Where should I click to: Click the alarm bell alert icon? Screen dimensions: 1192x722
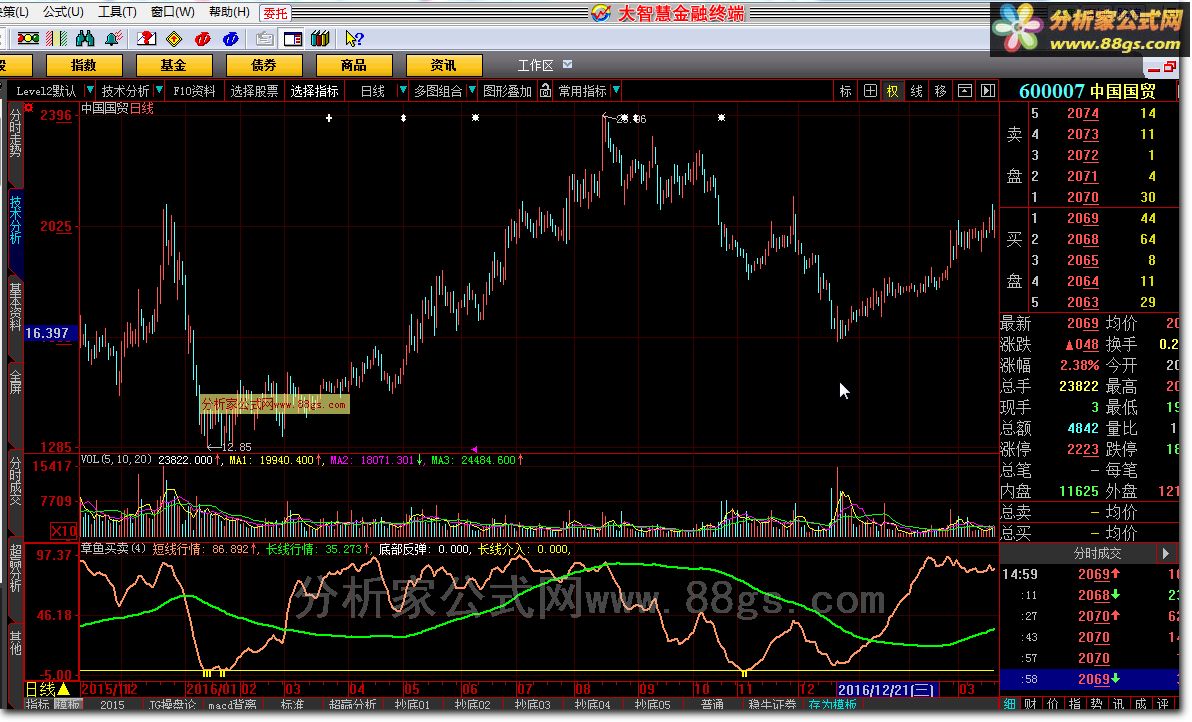[x=114, y=38]
